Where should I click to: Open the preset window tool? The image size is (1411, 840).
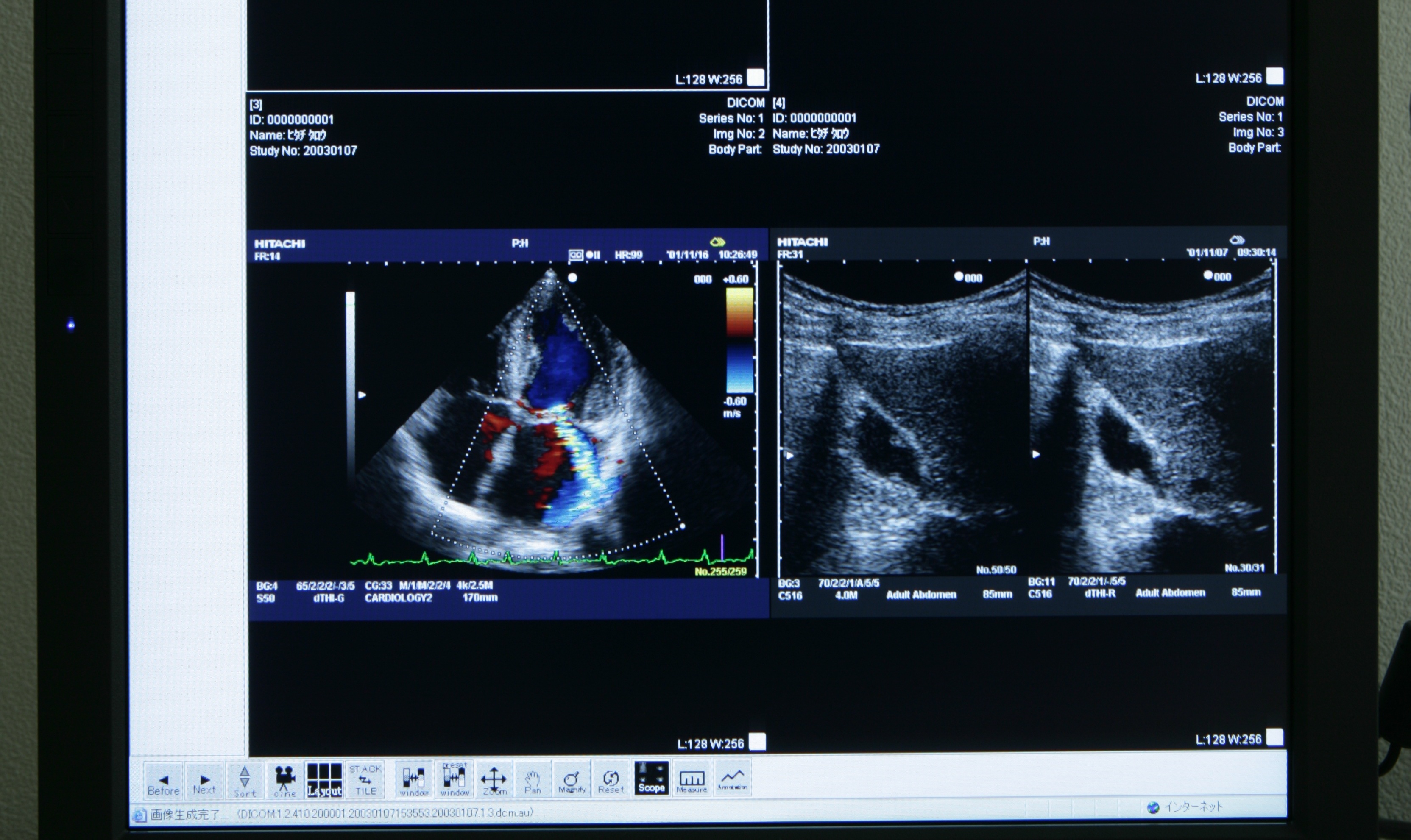pos(455,779)
